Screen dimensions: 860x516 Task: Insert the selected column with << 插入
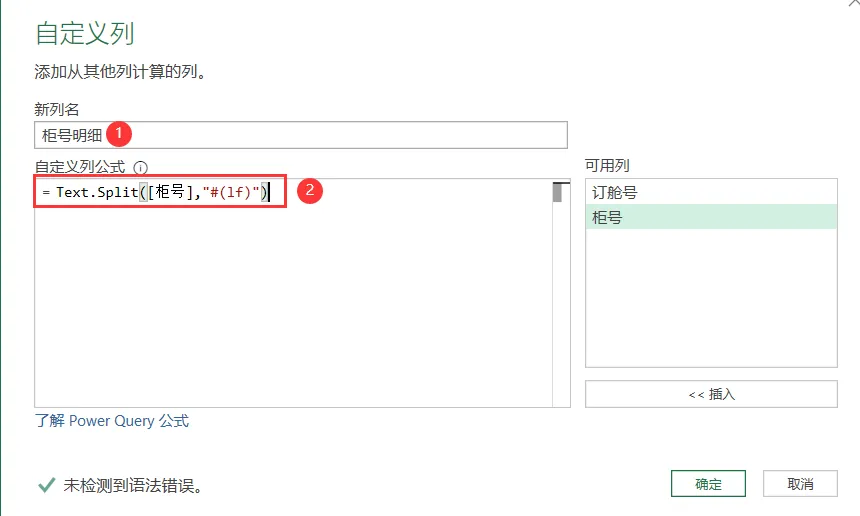pos(711,394)
